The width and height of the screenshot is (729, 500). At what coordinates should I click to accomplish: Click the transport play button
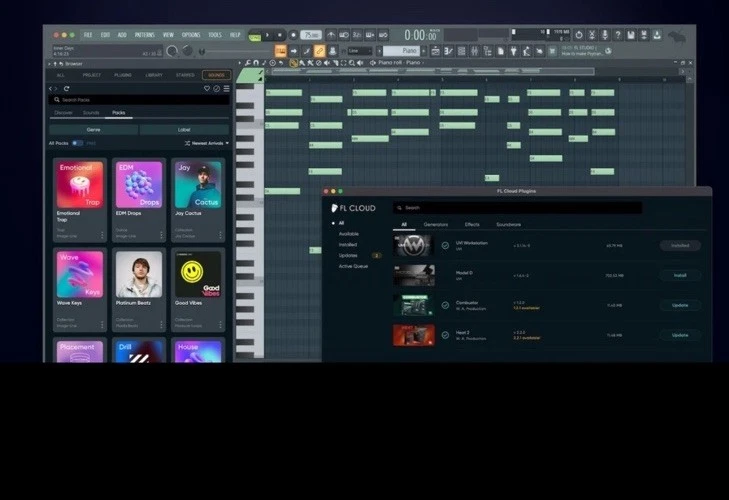coord(268,35)
